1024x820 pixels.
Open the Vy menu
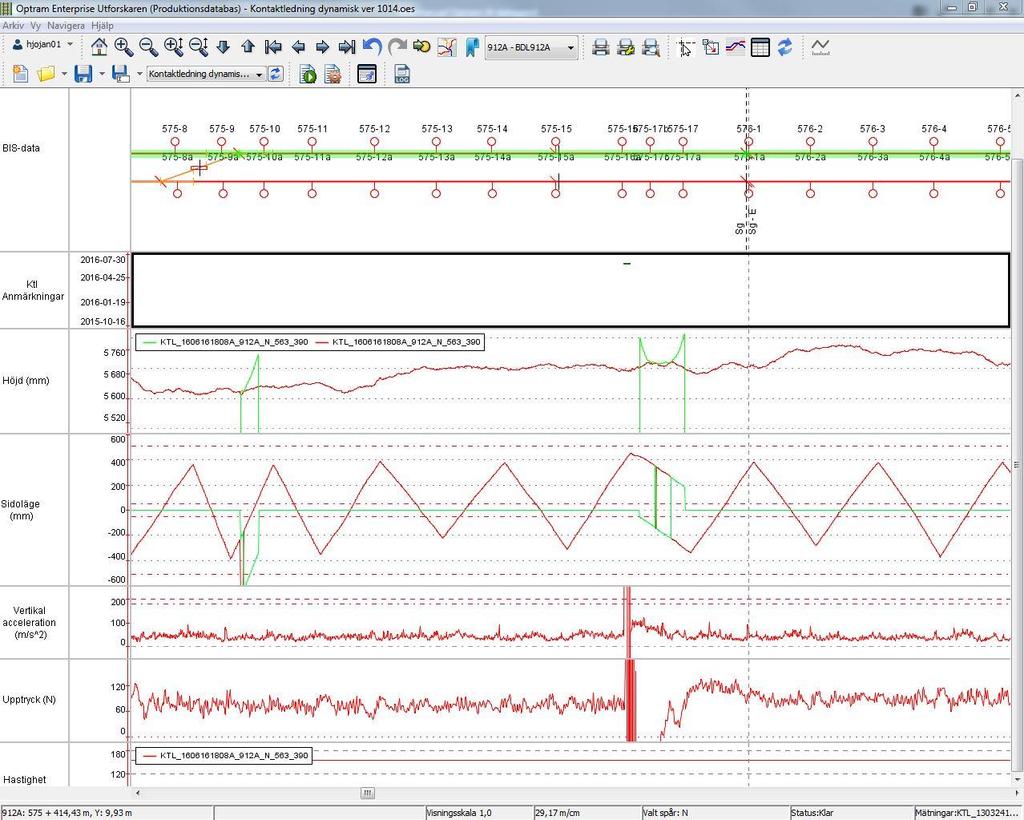35,25
